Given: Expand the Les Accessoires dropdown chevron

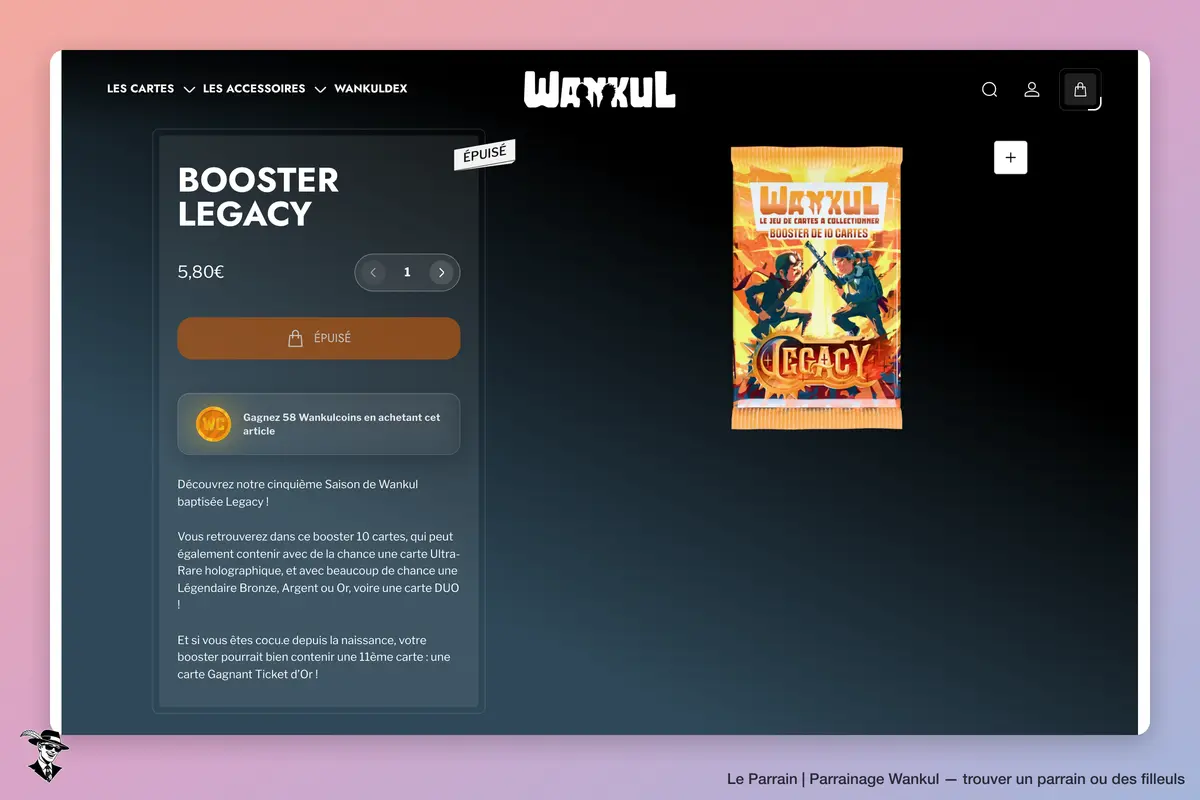Looking at the screenshot, I should click(x=320, y=90).
